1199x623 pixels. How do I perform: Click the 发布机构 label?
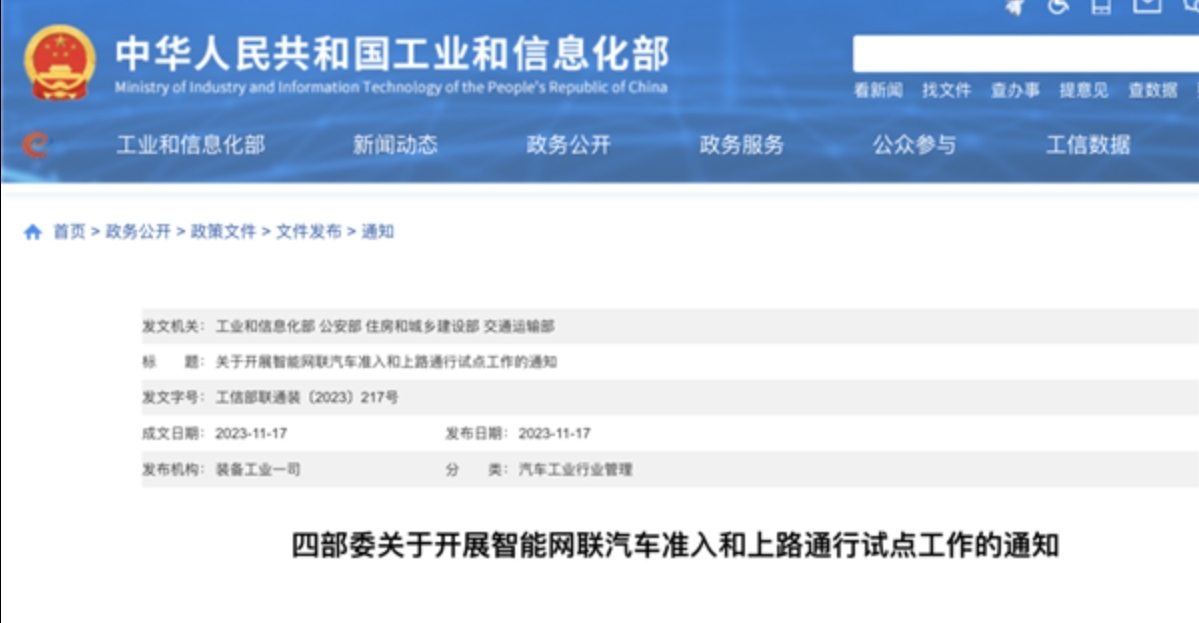click(x=174, y=469)
